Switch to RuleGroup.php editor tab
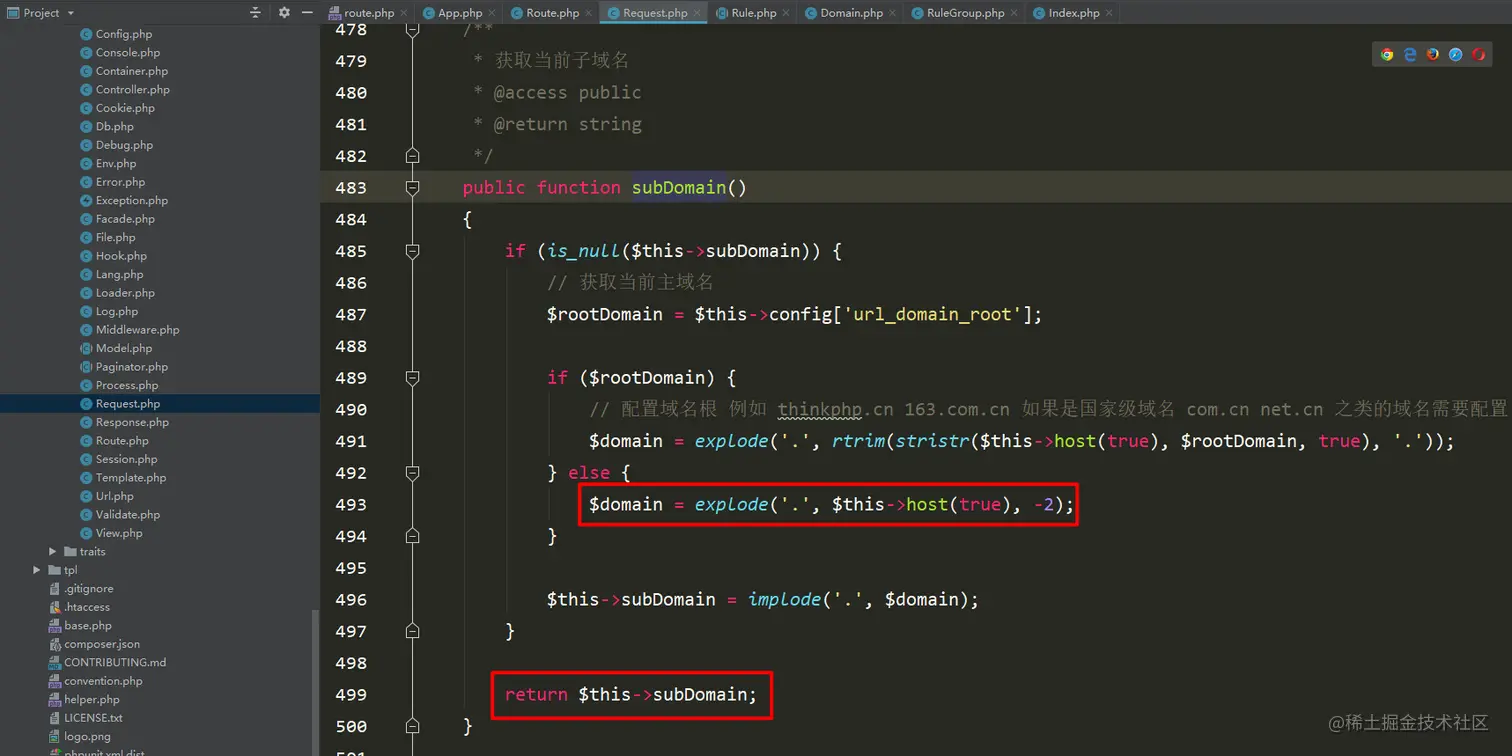1512x756 pixels. (965, 13)
